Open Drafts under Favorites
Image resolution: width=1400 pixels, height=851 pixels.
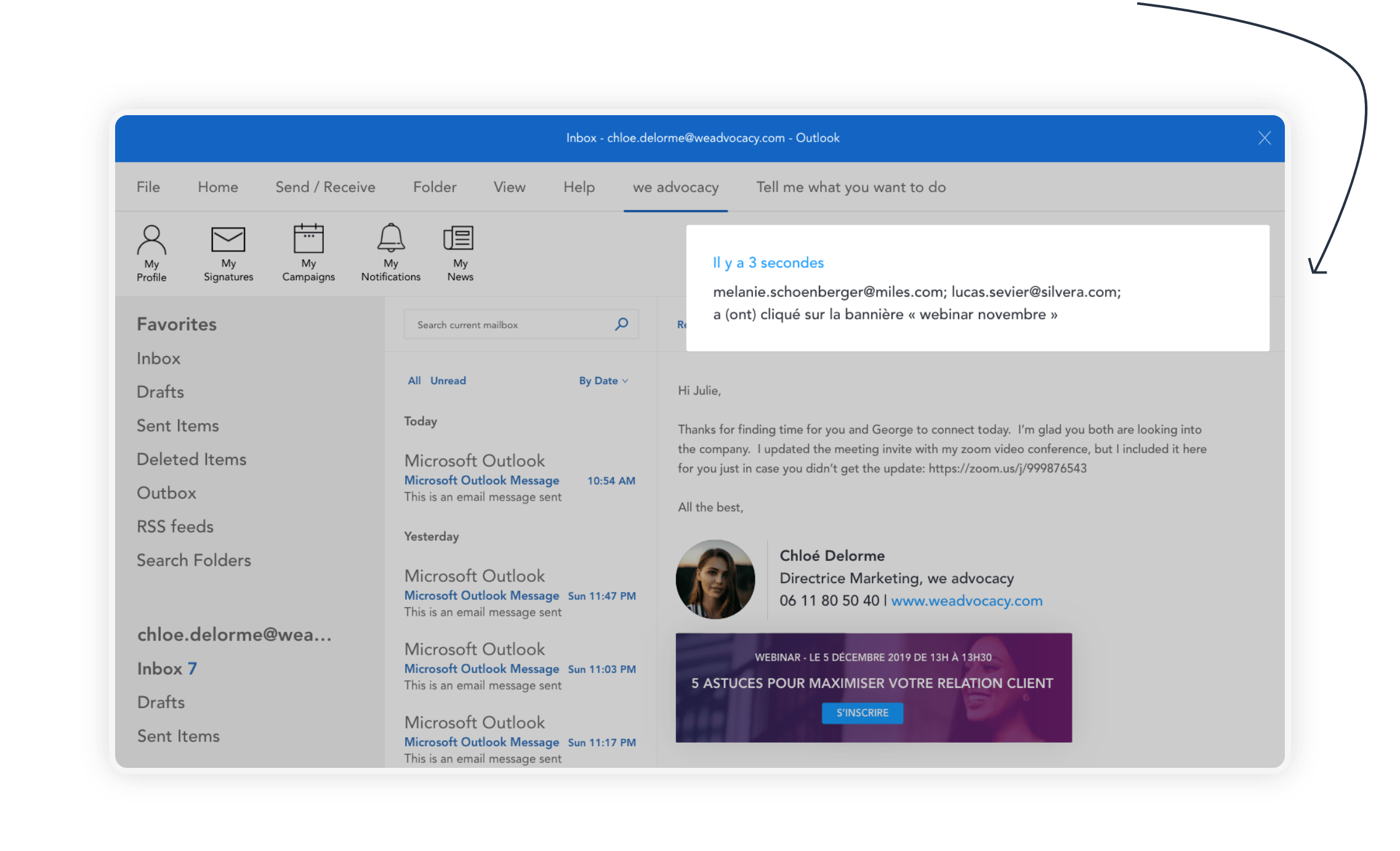click(160, 392)
